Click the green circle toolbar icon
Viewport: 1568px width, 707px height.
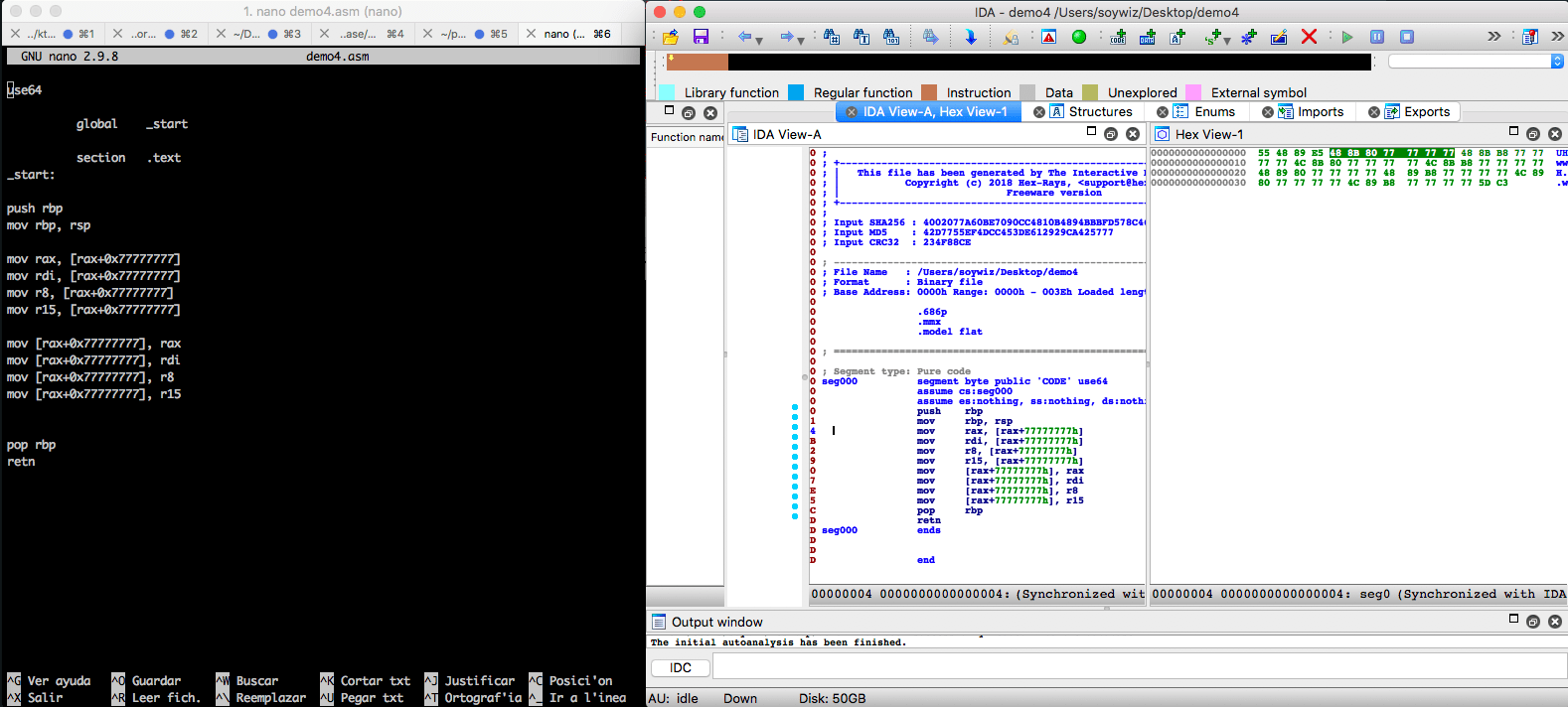1079,37
